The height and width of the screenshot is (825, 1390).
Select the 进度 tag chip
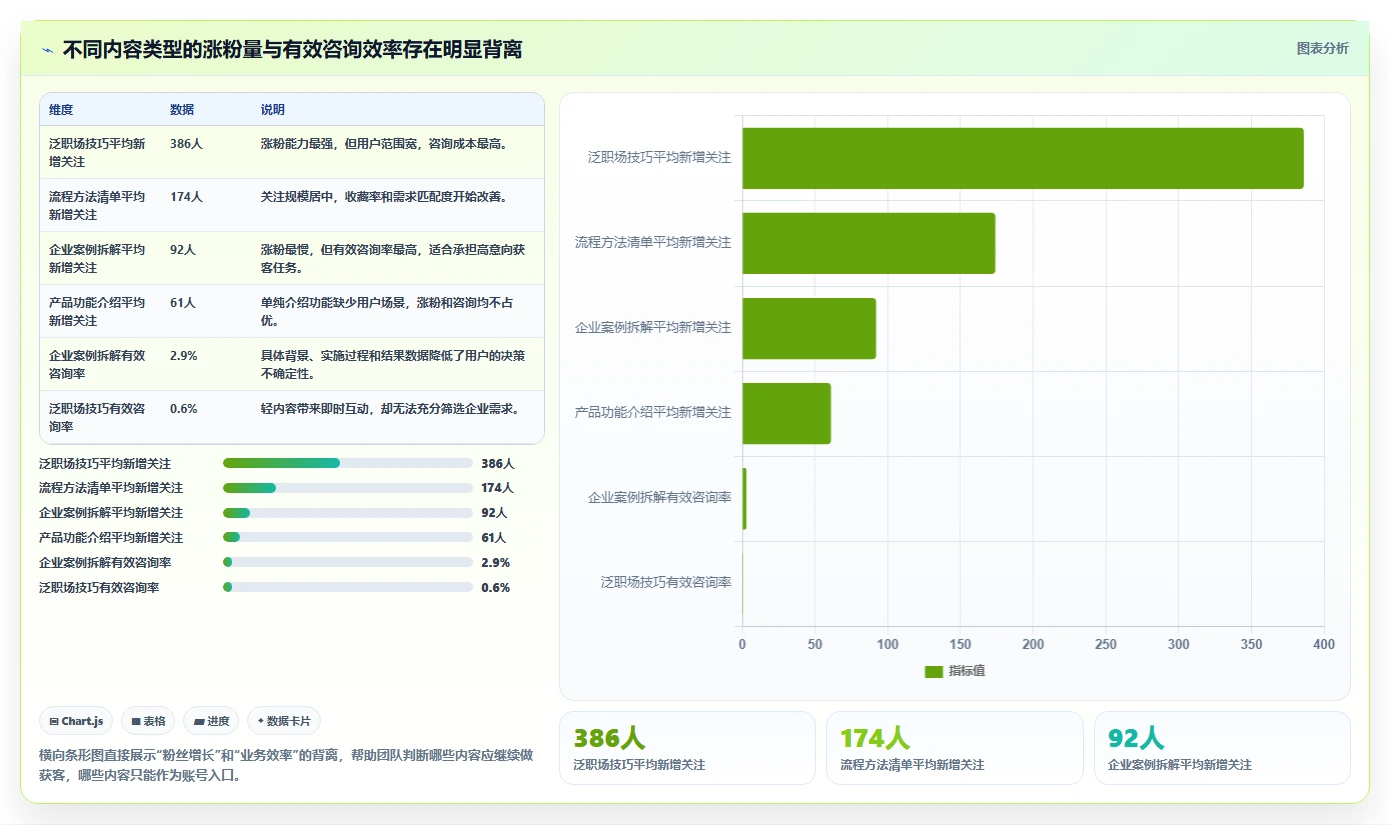point(211,721)
